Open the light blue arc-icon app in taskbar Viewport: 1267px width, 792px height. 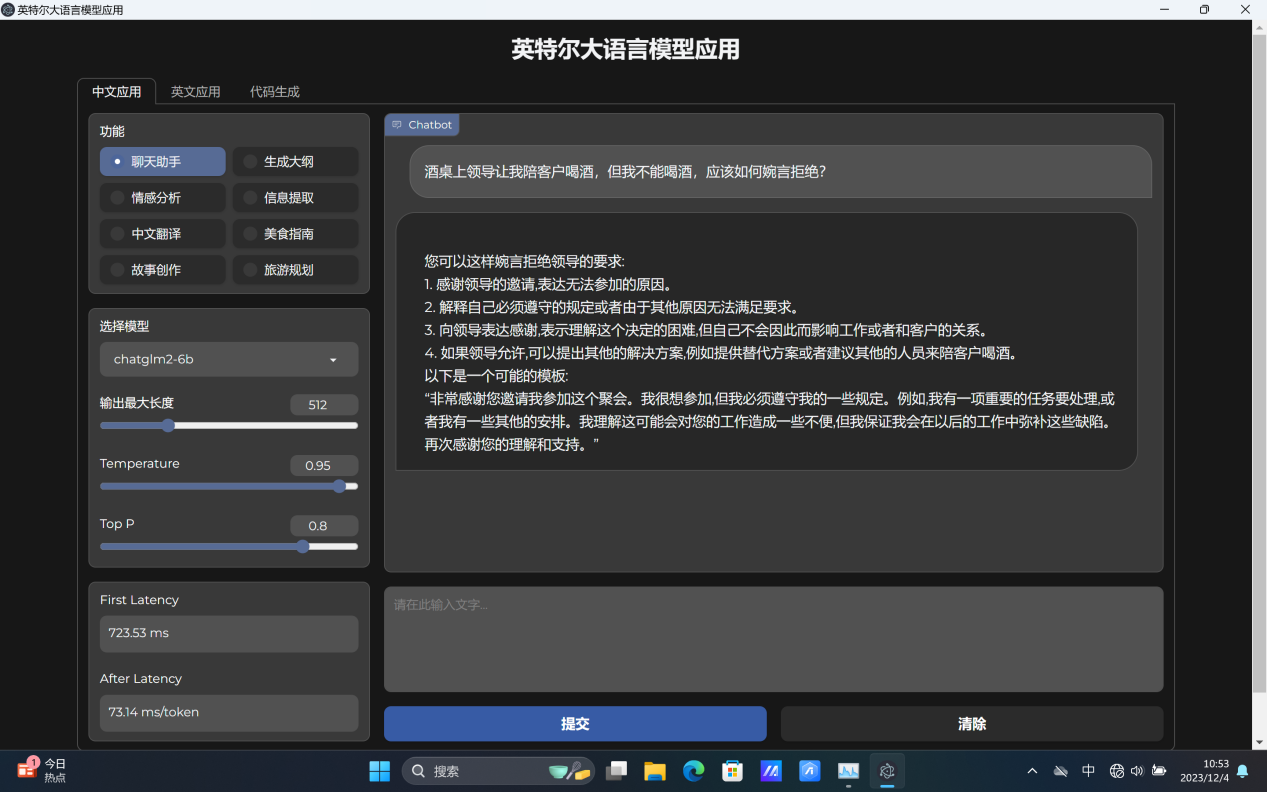[810, 771]
